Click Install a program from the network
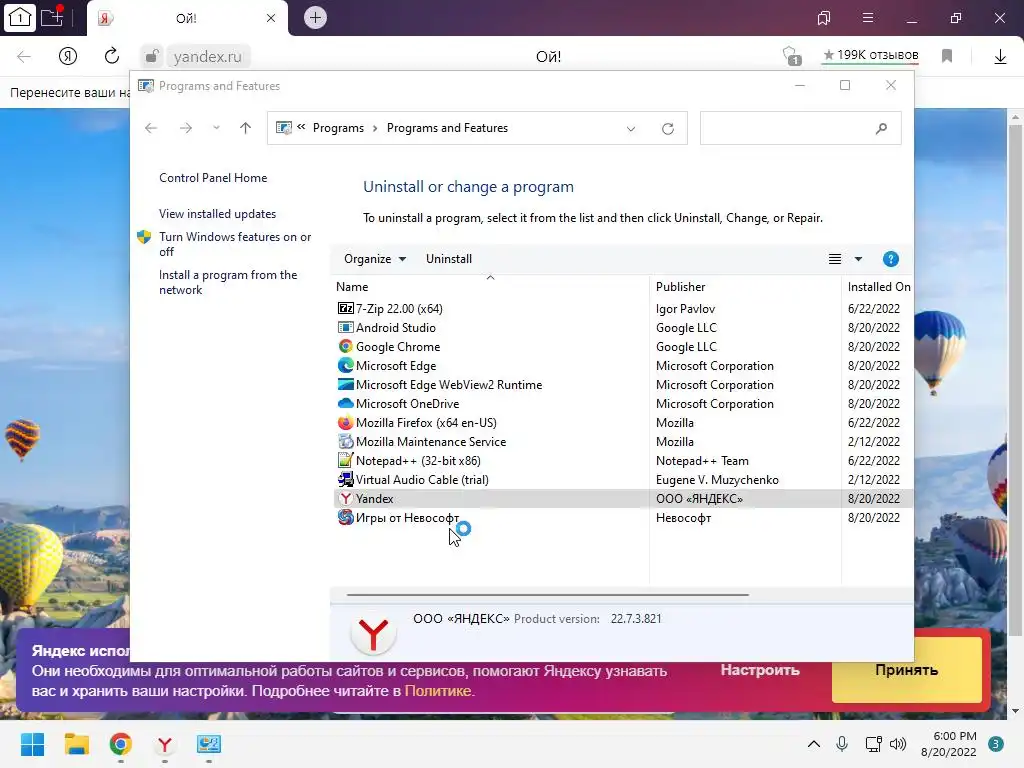Image resolution: width=1024 pixels, height=768 pixels. [x=228, y=282]
